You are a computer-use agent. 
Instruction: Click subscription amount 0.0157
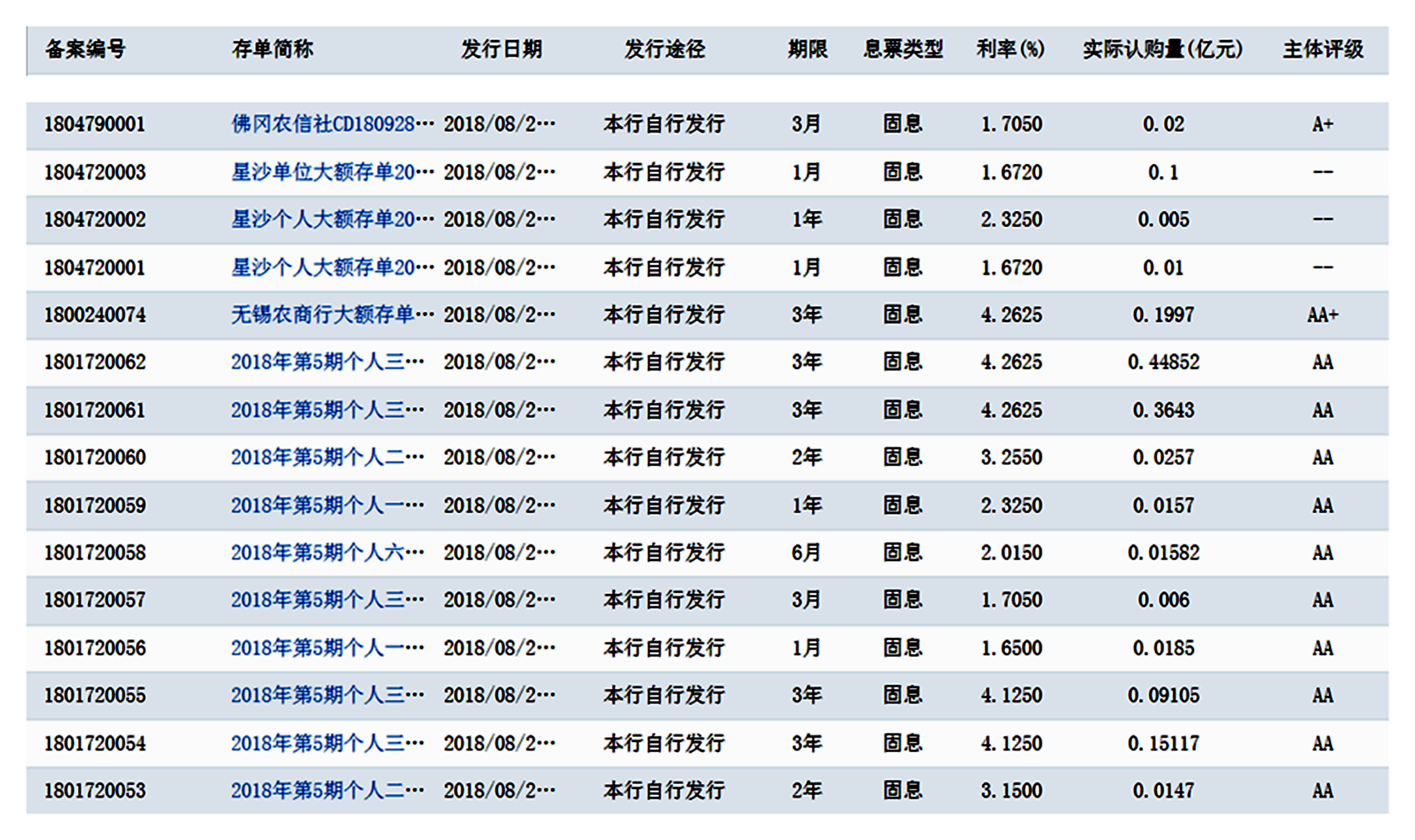click(1164, 506)
